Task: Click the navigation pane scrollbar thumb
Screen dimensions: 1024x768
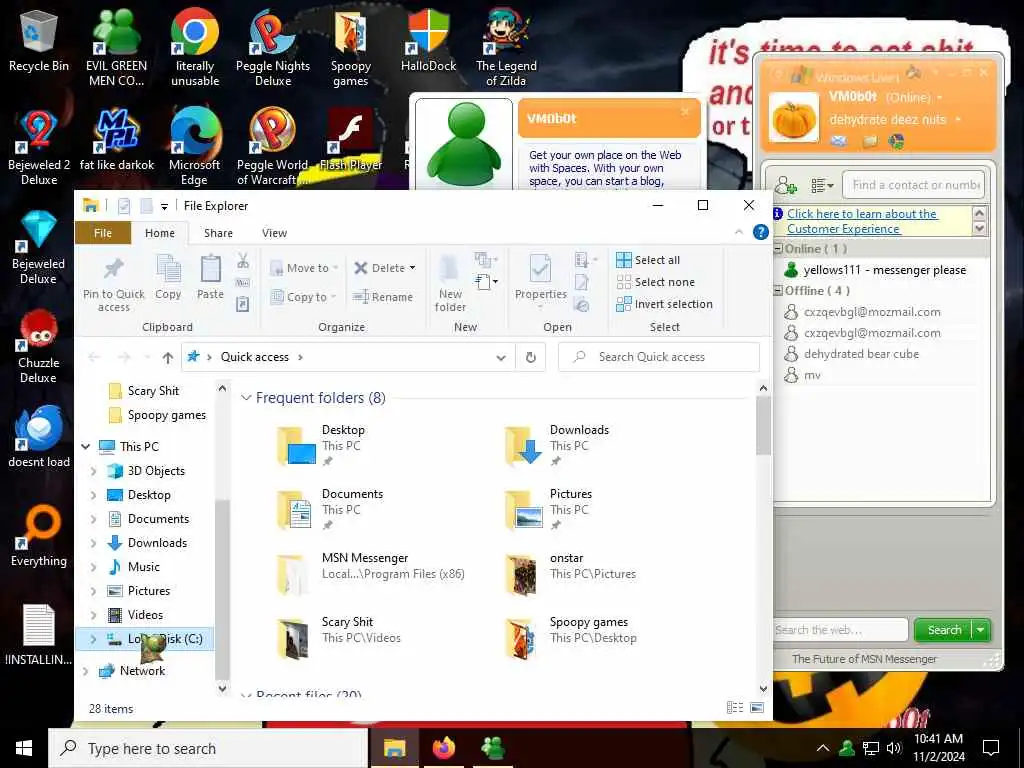Action: tap(222, 588)
